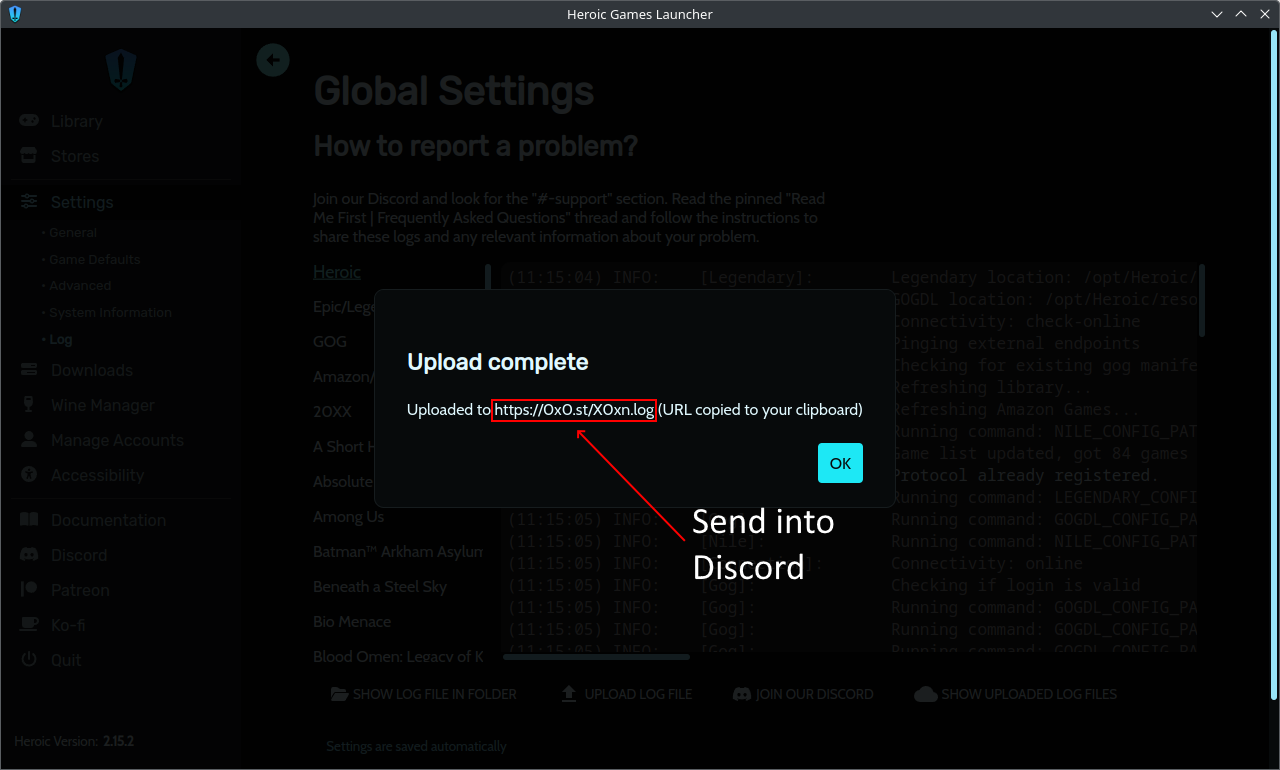Select Log settings section
Screen dimensions: 1280x770
tap(61, 339)
